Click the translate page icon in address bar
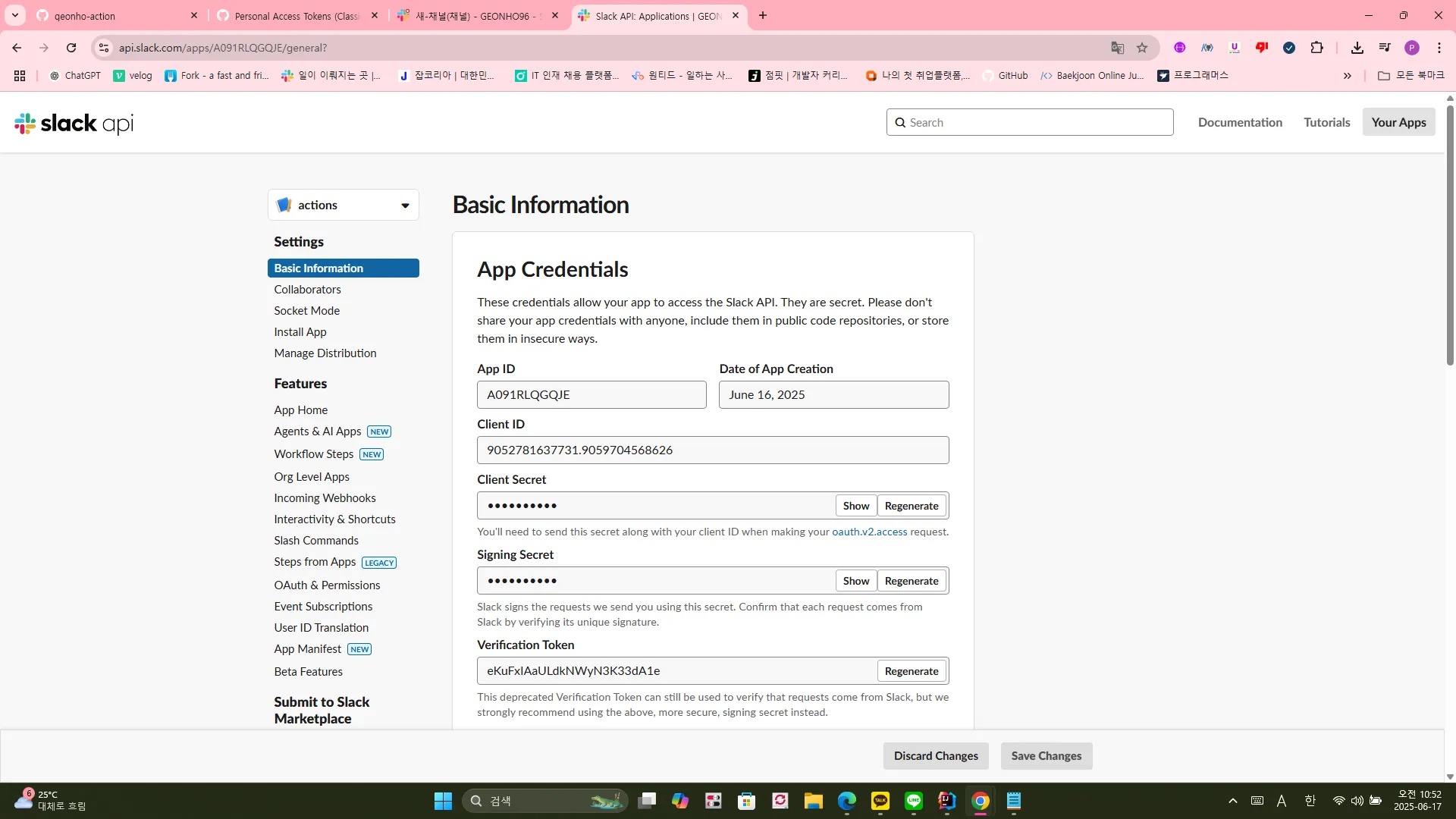 point(1118,48)
